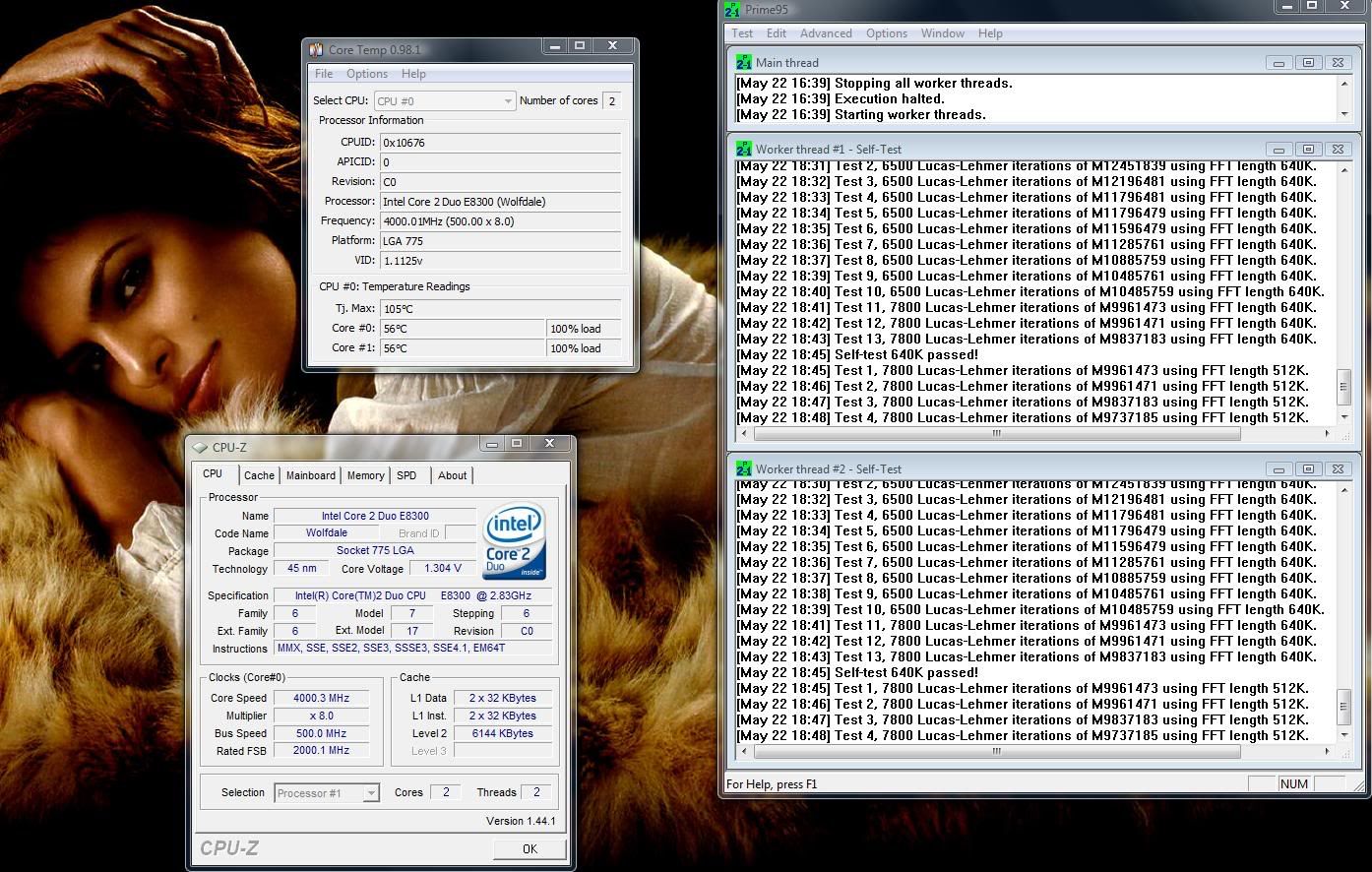Open the Options menu in Prime95
Image resolution: width=1372 pixels, height=872 pixels.
tap(887, 33)
